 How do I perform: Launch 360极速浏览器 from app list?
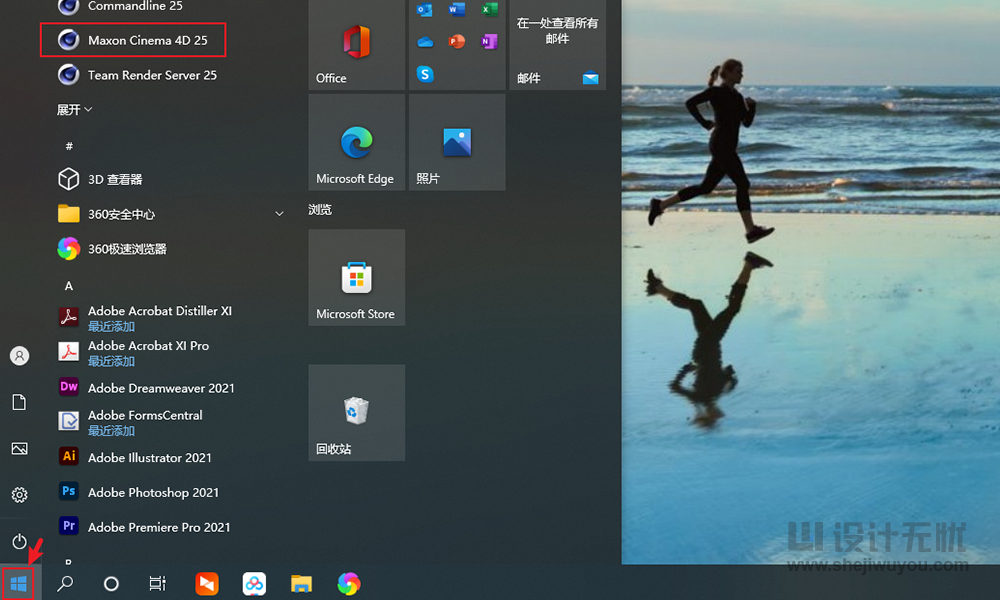[x=112, y=249]
